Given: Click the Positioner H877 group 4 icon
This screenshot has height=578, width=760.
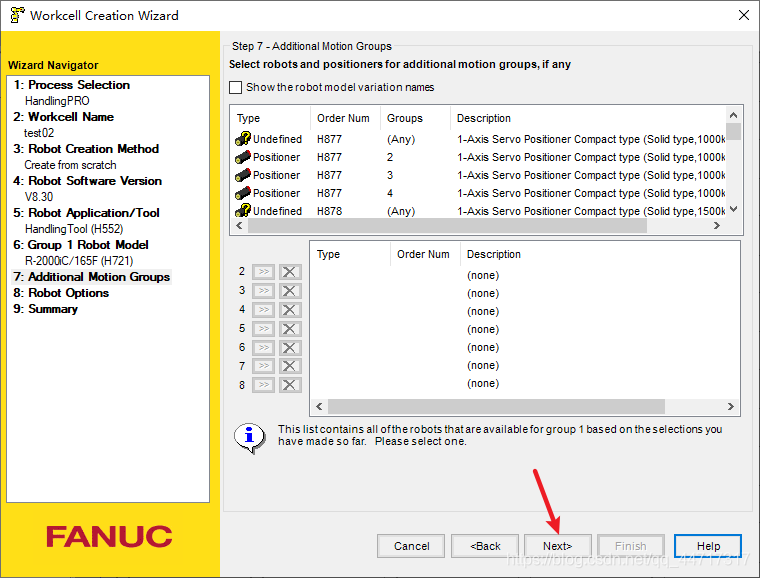Looking at the screenshot, I should tap(243, 193).
